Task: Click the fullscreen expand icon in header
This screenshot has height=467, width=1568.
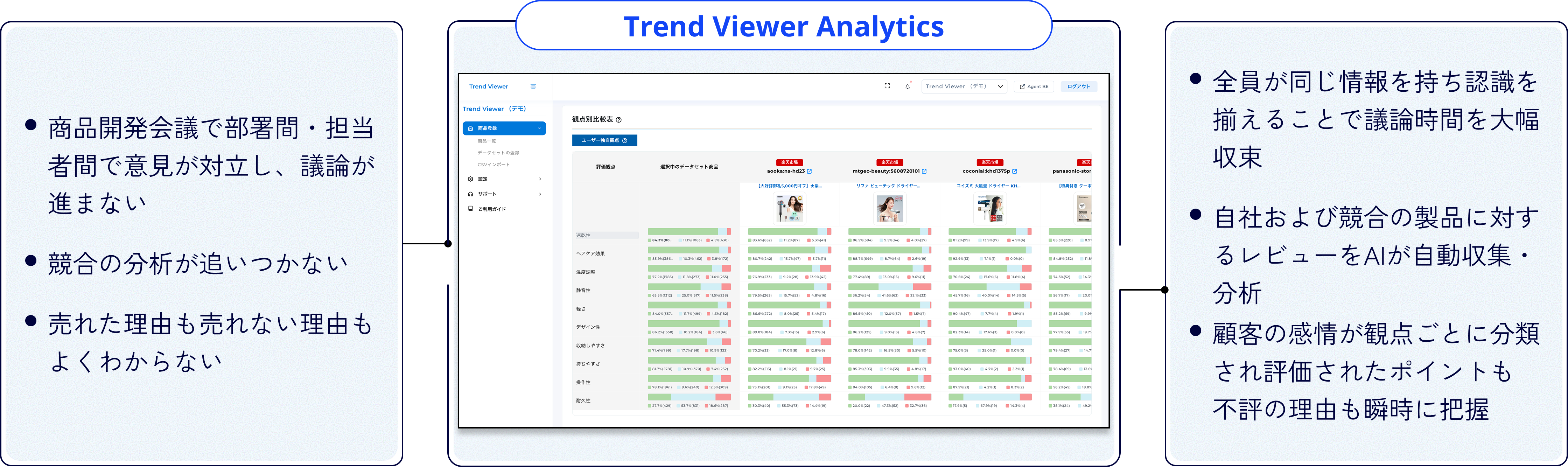Action: pyautogui.click(x=887, y=86)
